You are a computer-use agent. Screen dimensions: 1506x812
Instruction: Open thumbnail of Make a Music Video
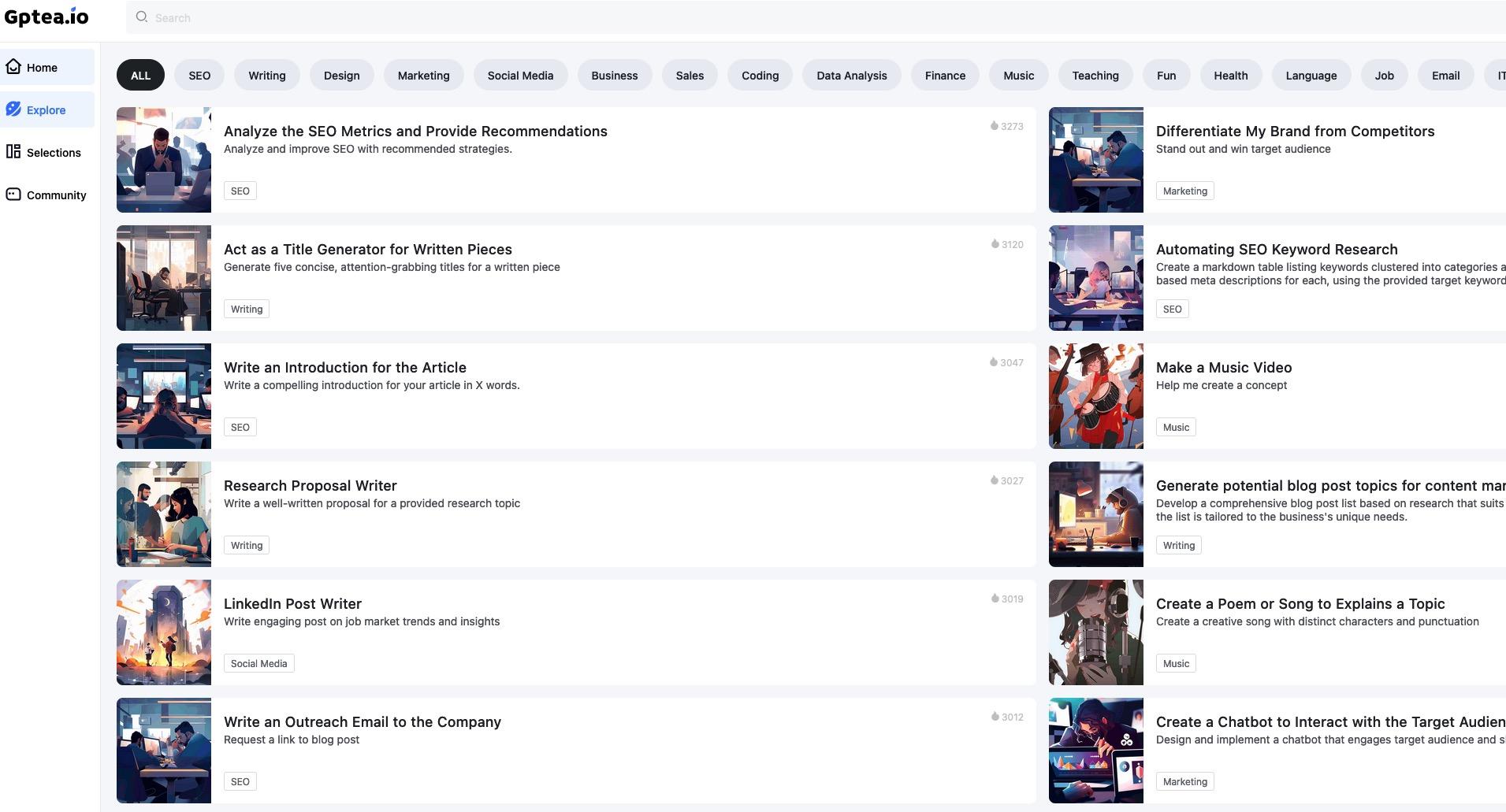1095,396
